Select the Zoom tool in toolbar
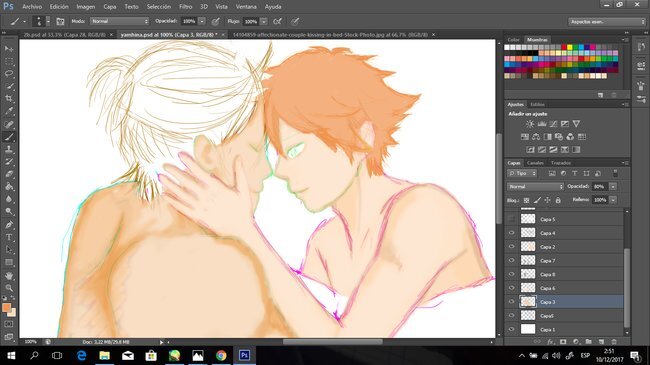 (9, 288)
